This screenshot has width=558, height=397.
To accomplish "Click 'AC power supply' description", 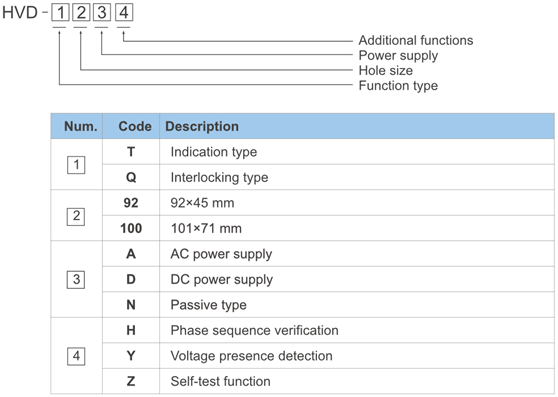I will coord(221,254).
